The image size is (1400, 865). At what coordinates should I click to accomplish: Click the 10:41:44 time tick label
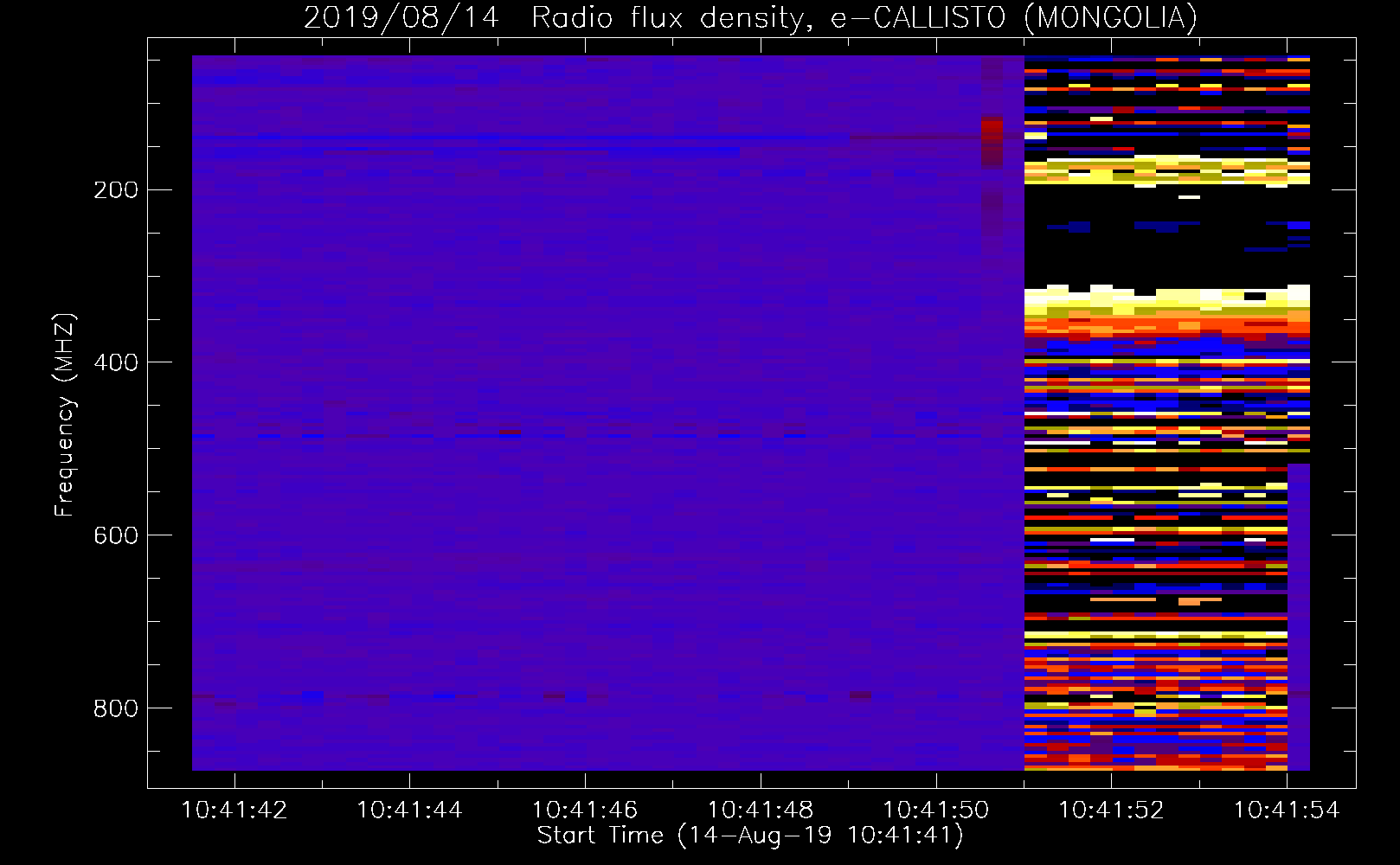coord(409,811)
